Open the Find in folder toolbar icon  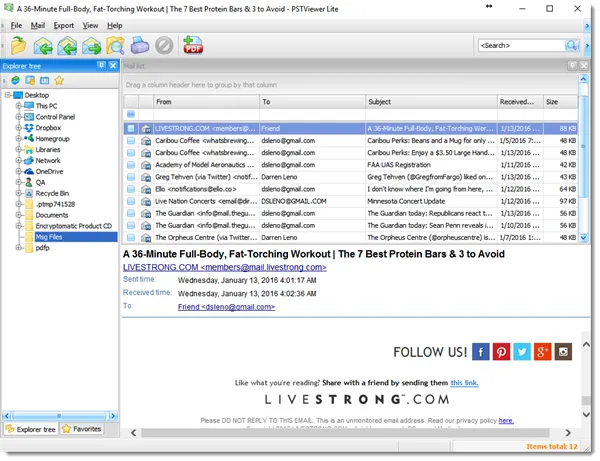coord(115,46)
